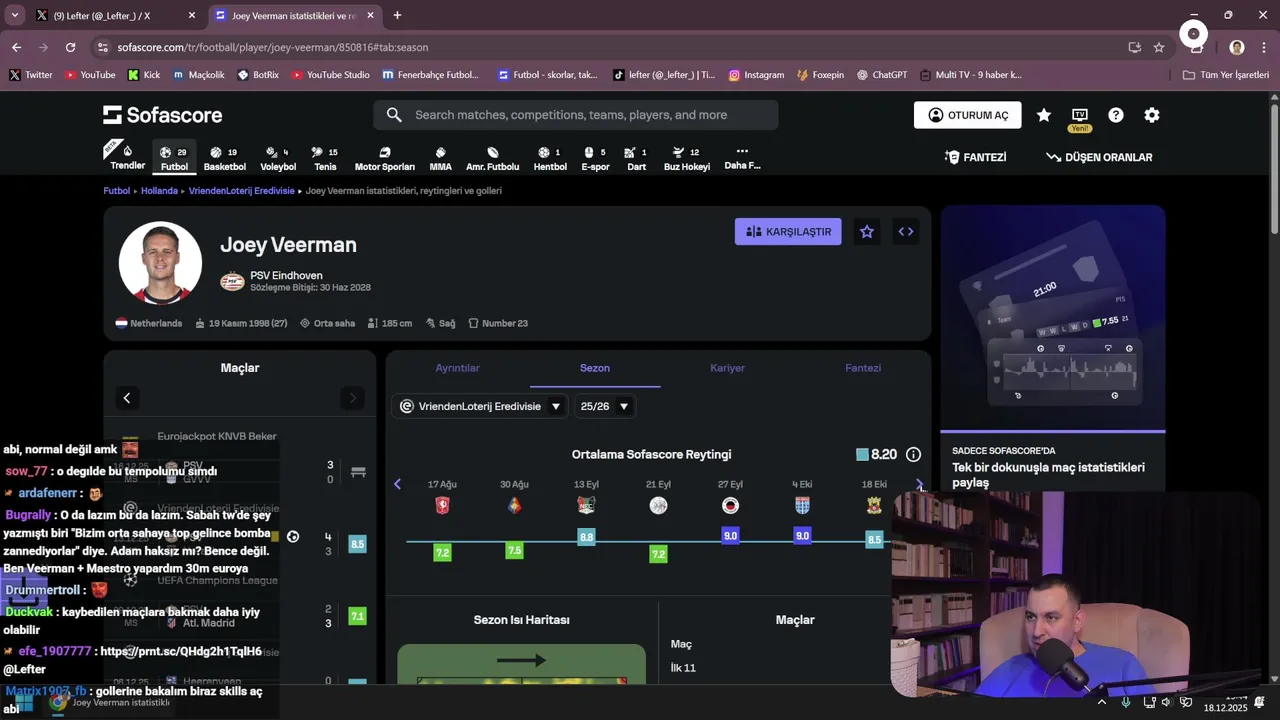1280x720 pixels.
Task: Open the help question mark icon
Action: point(1116,115)
